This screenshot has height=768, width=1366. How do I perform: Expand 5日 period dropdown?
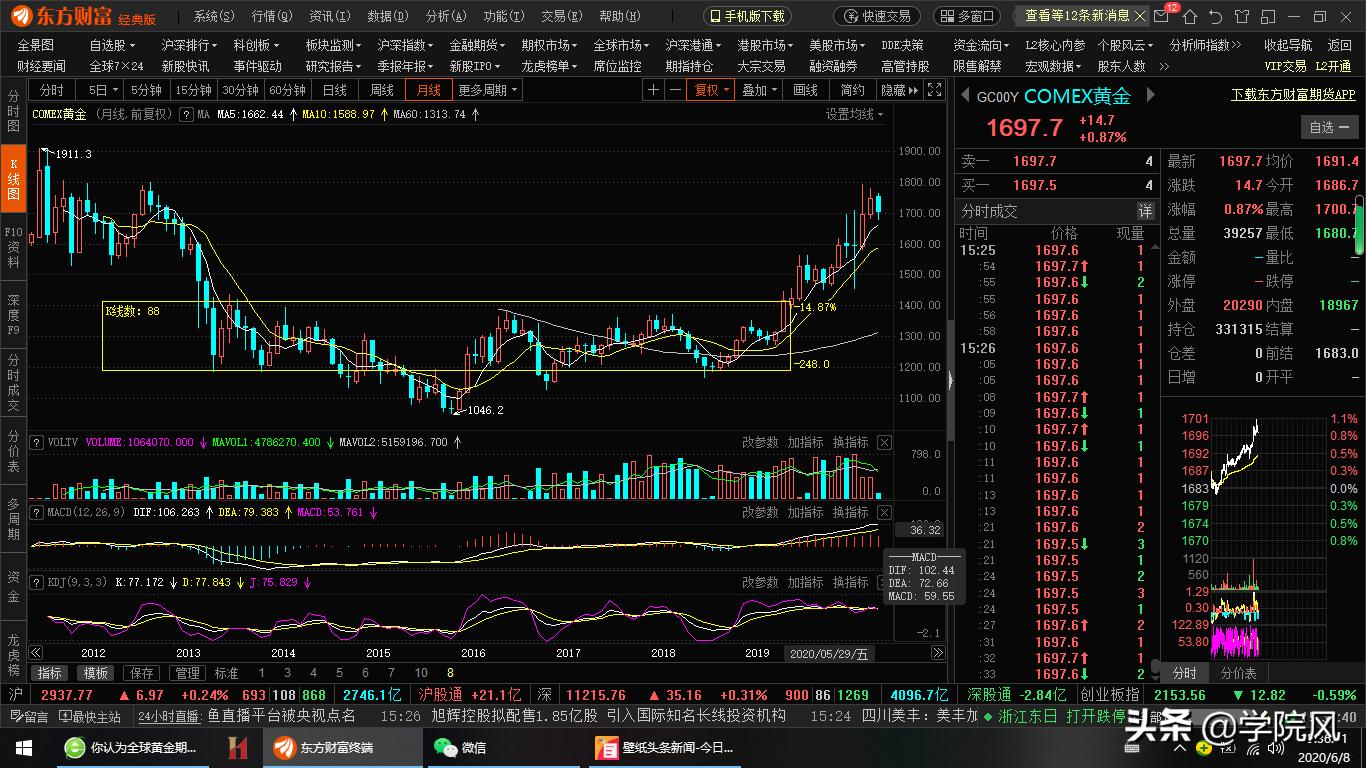click(x=102, y=90)
